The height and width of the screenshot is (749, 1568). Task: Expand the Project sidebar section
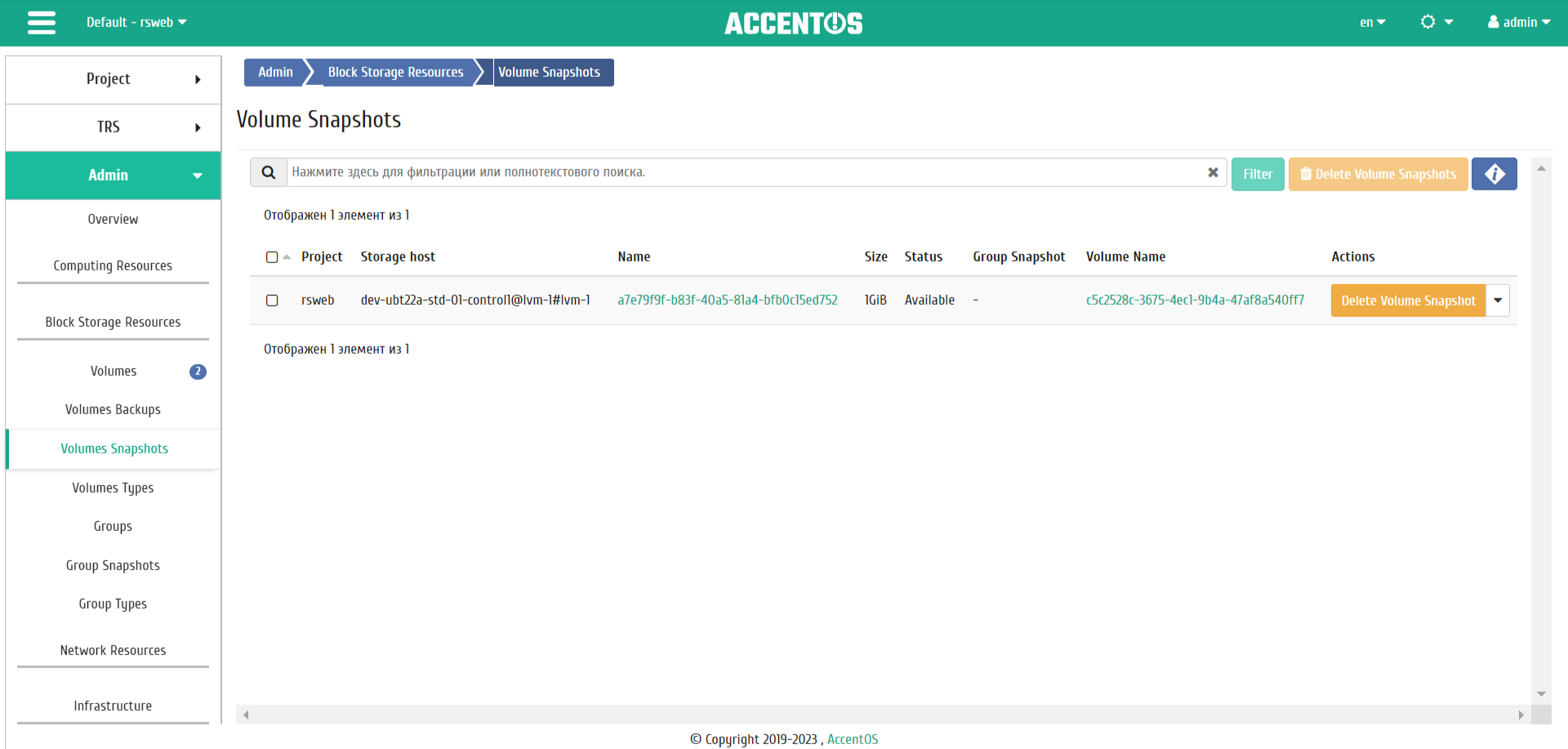point(114,79)
